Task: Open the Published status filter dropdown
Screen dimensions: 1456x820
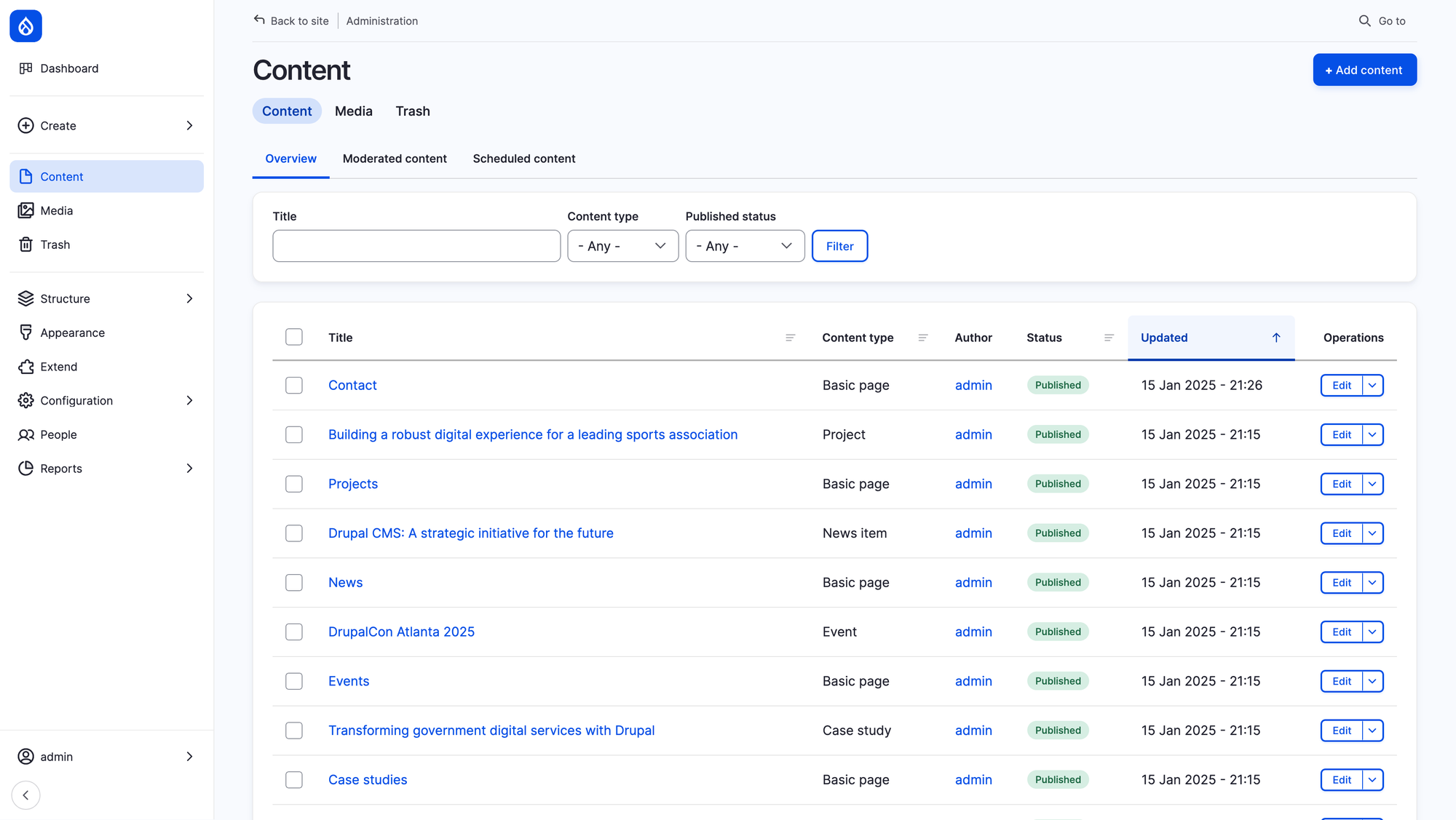Action: point(745,246)
